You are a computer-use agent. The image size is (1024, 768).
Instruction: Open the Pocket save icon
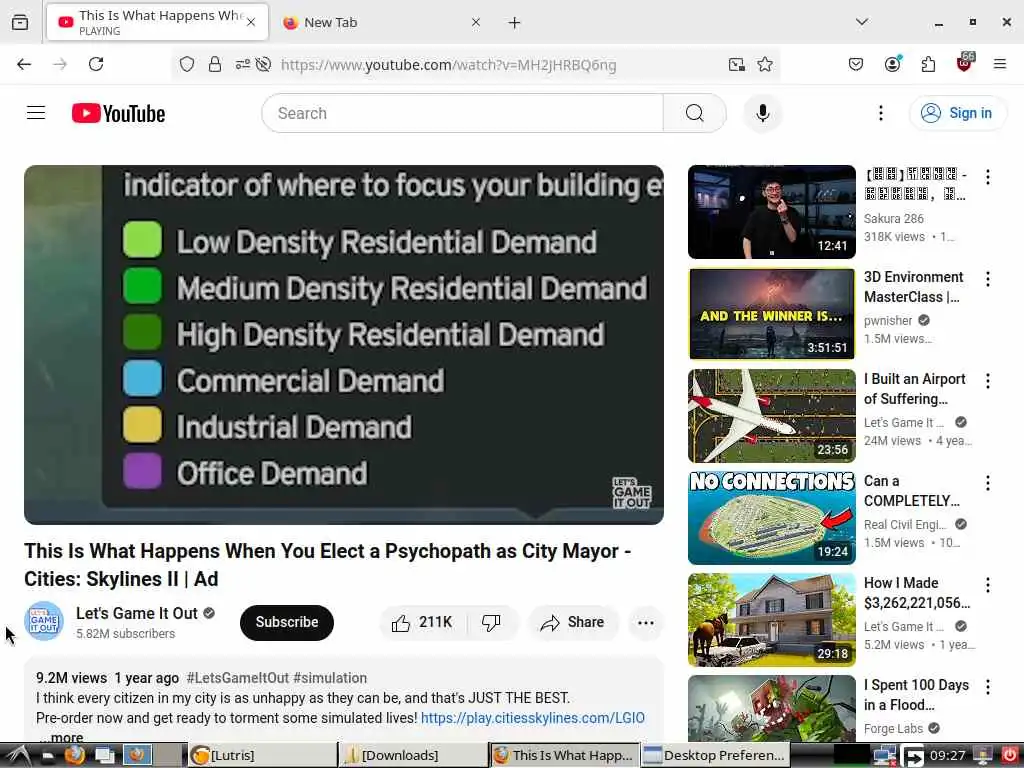[x=856, y=64]
